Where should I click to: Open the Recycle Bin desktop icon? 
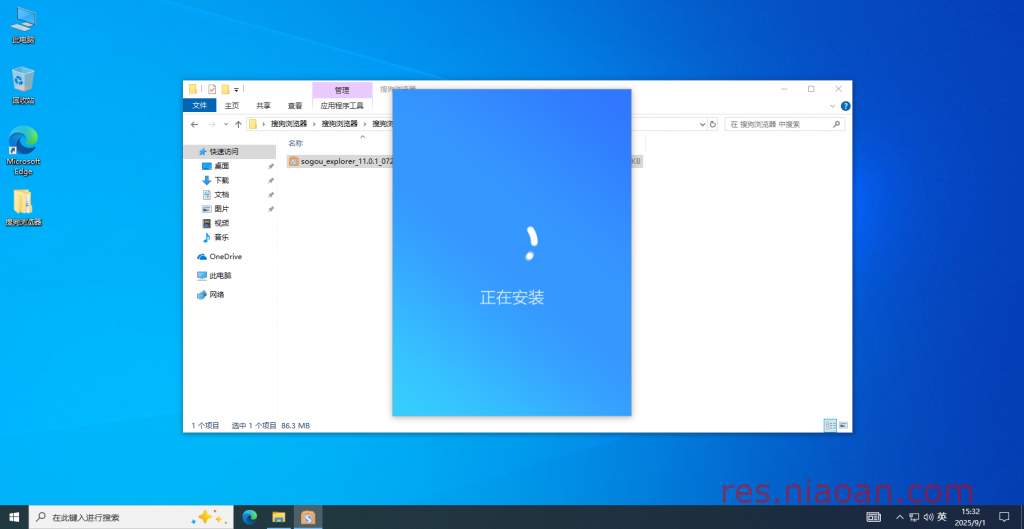click(x=24, y=85)
